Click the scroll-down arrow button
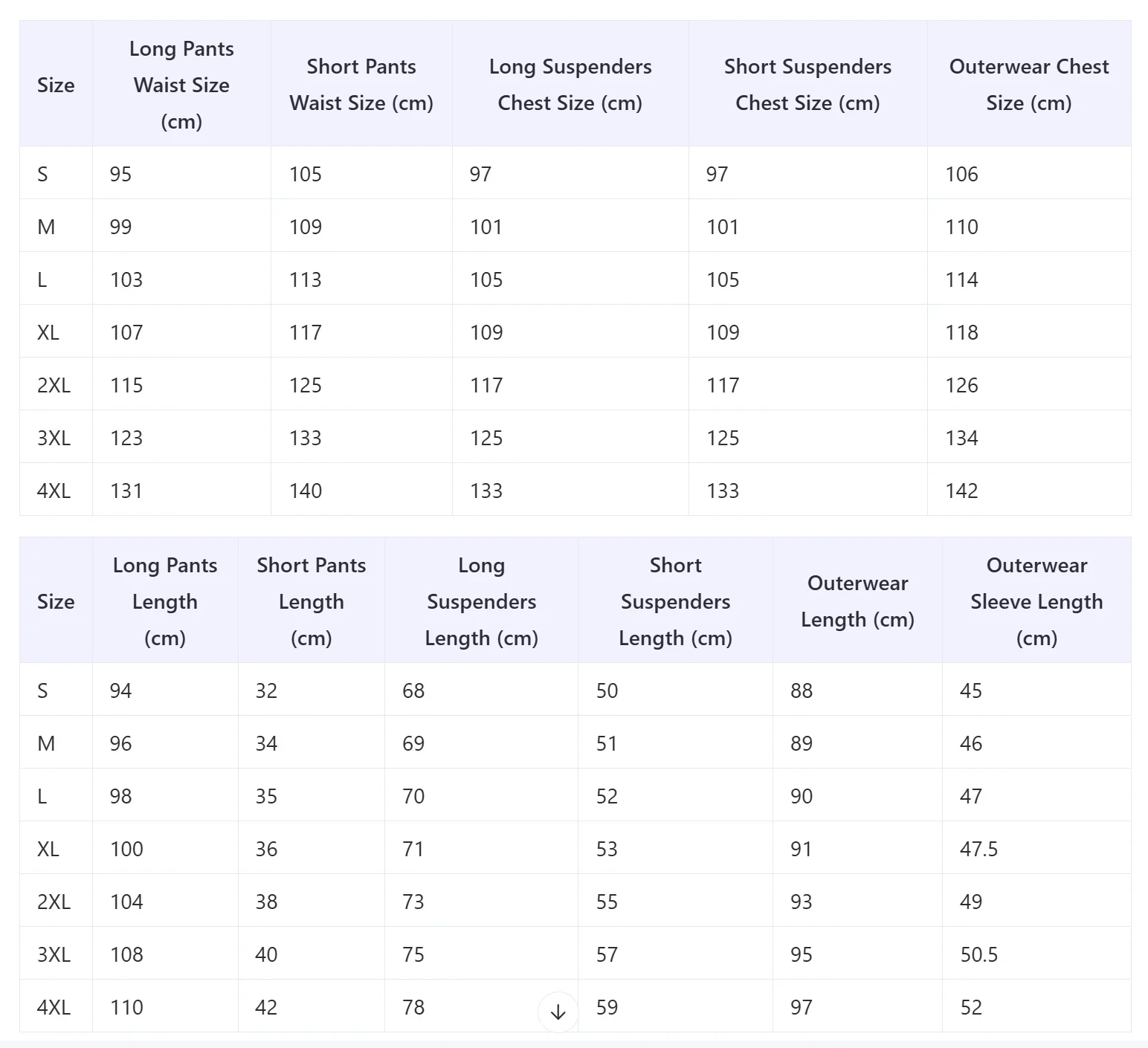The height and width of the screenshot is (1048, 1148). [558, 1012]
